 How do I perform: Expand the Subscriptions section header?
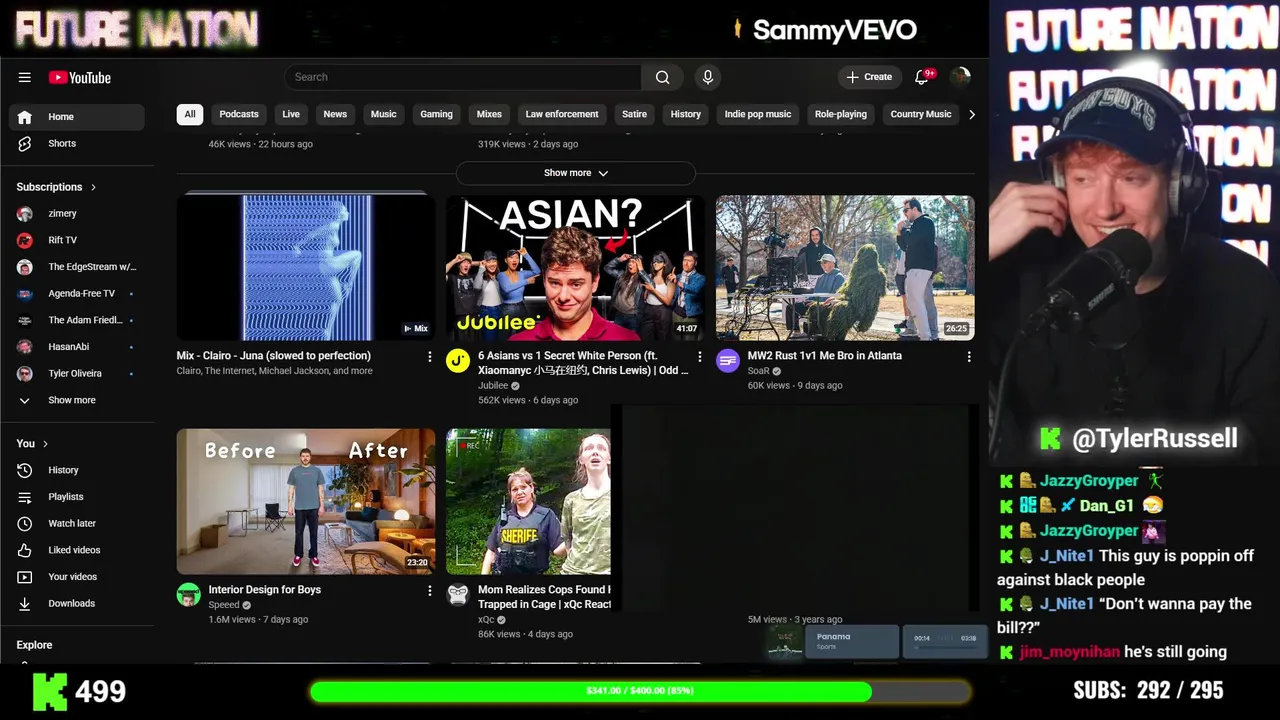(x=56, y=187)
